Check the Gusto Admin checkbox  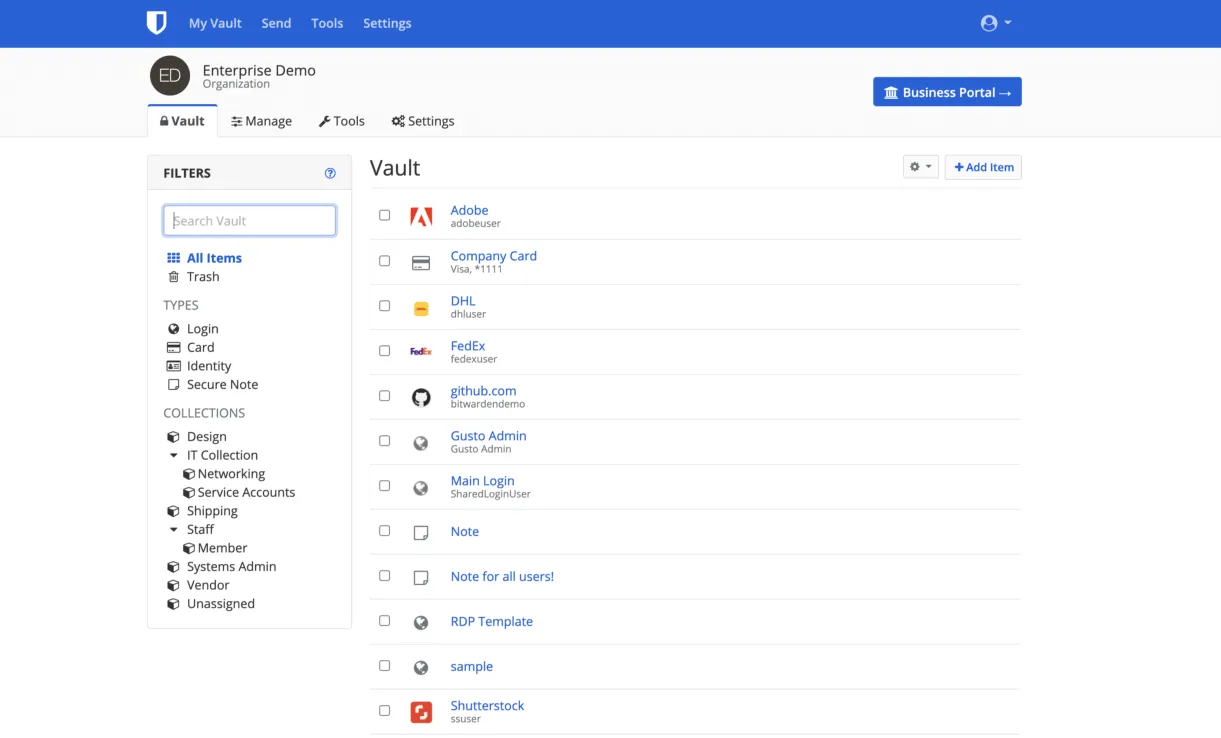[x=384, y=441]
